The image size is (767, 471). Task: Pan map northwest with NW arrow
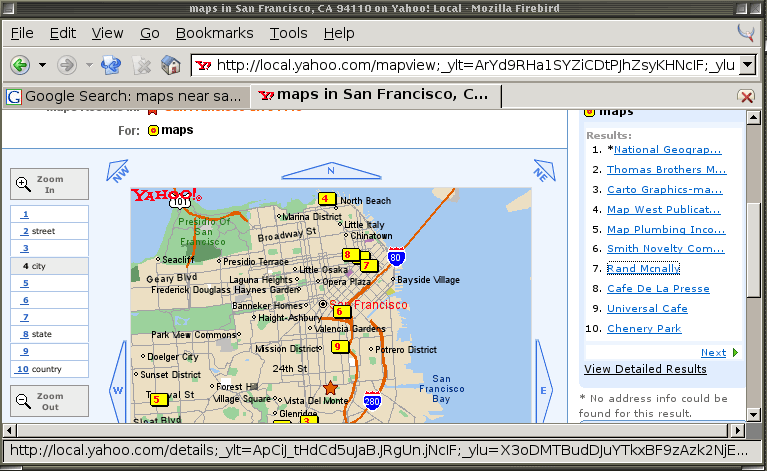[120, 171]
